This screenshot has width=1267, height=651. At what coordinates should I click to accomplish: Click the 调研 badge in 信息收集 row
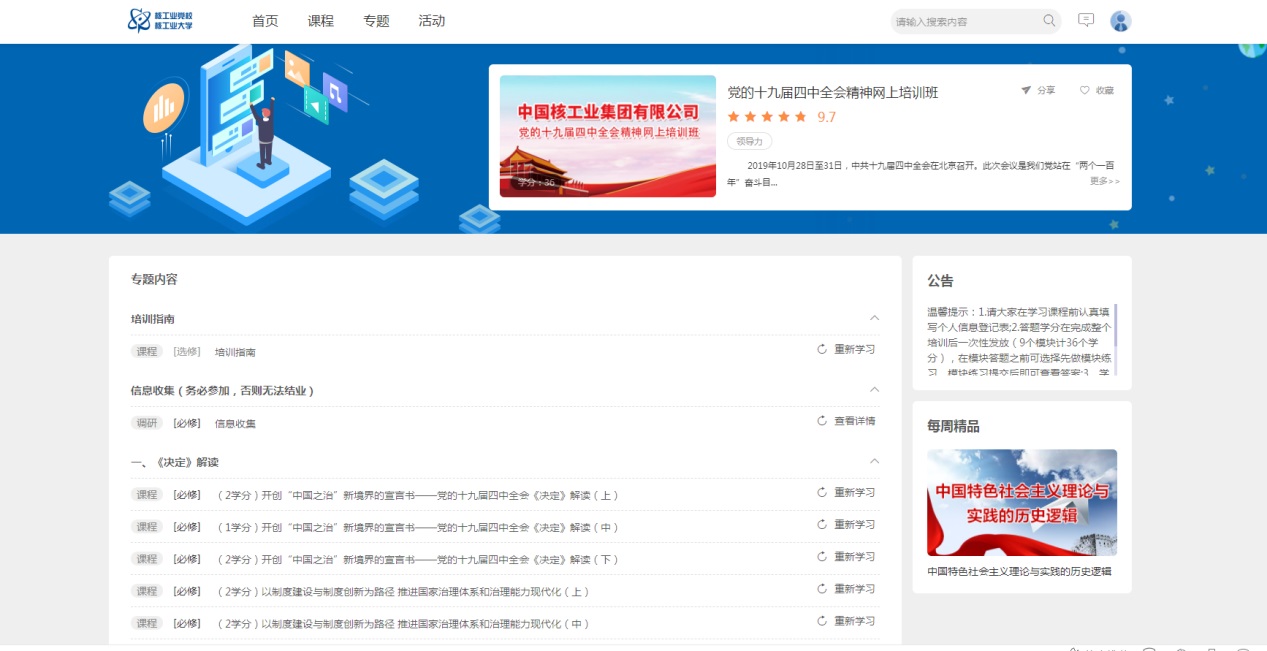pyautogui.click(x=147, y=423)
